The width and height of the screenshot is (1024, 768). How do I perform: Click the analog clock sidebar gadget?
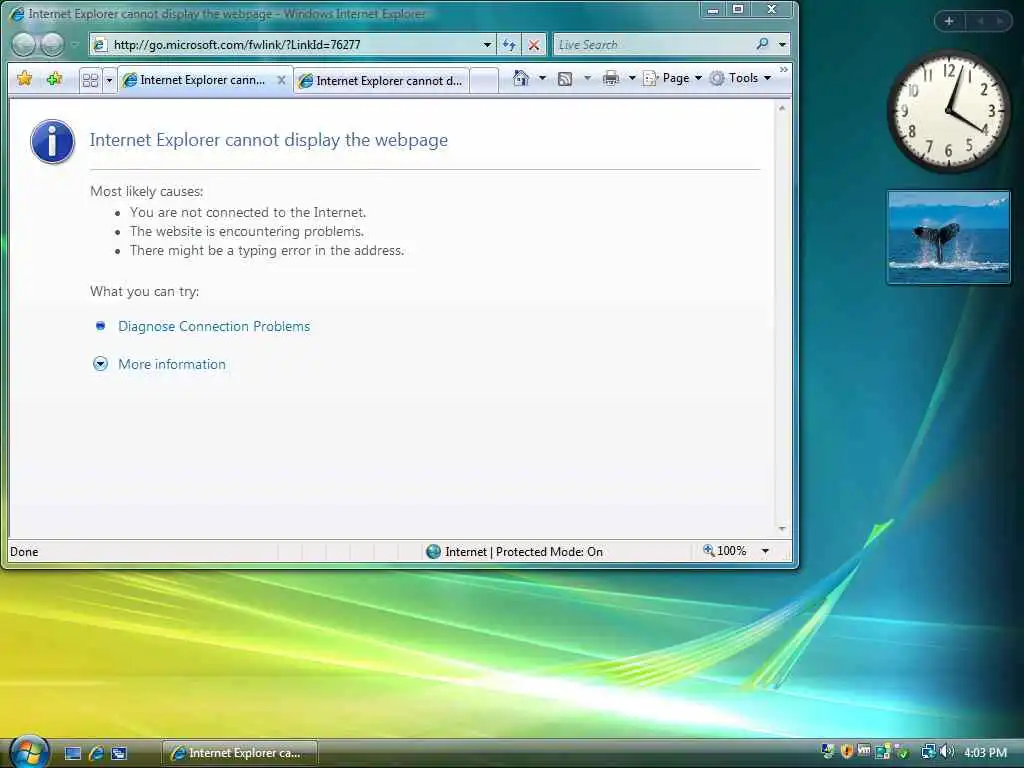point(948,111)
